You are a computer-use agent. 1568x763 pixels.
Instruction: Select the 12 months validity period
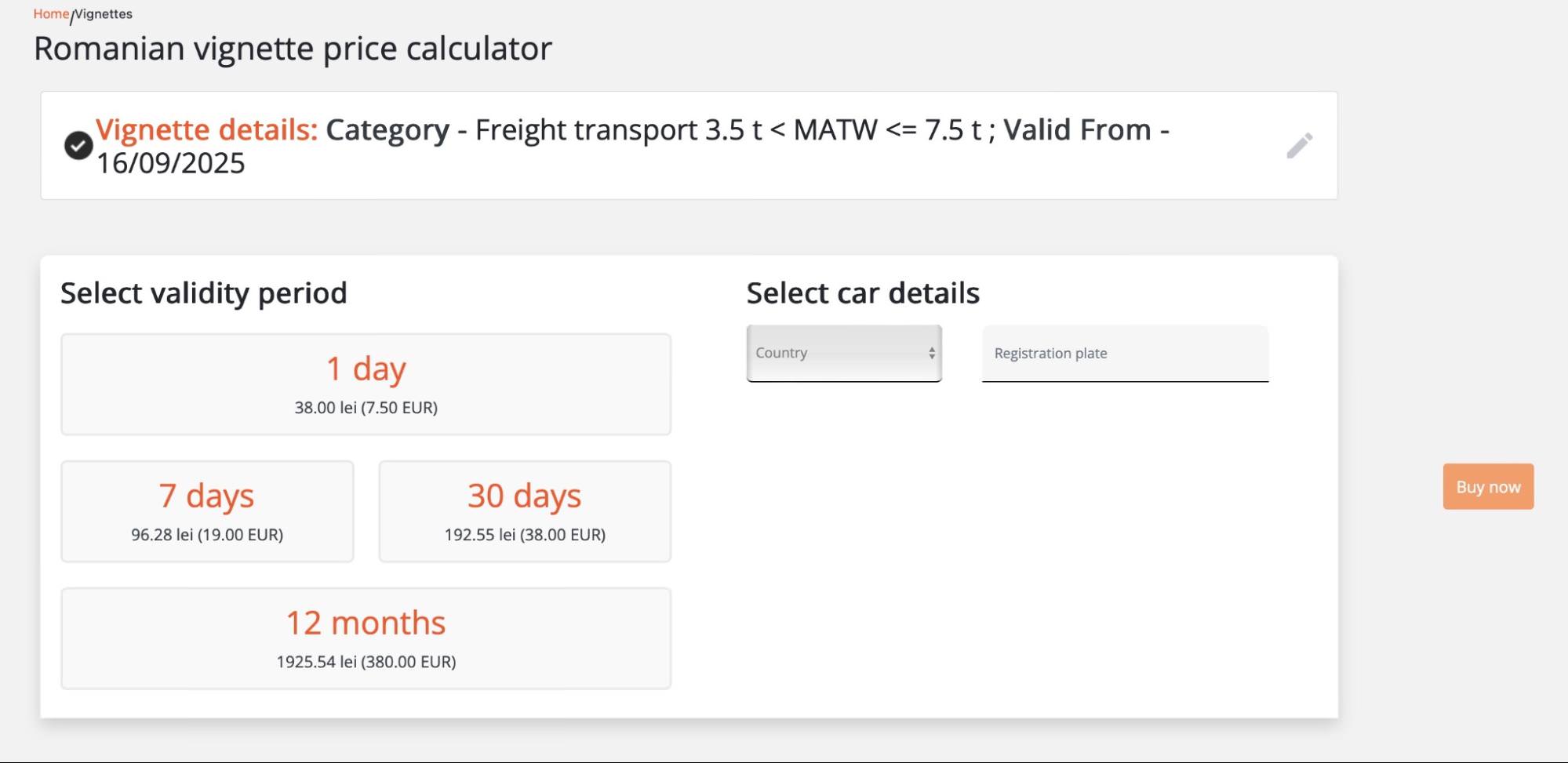[x=366, y=638]
